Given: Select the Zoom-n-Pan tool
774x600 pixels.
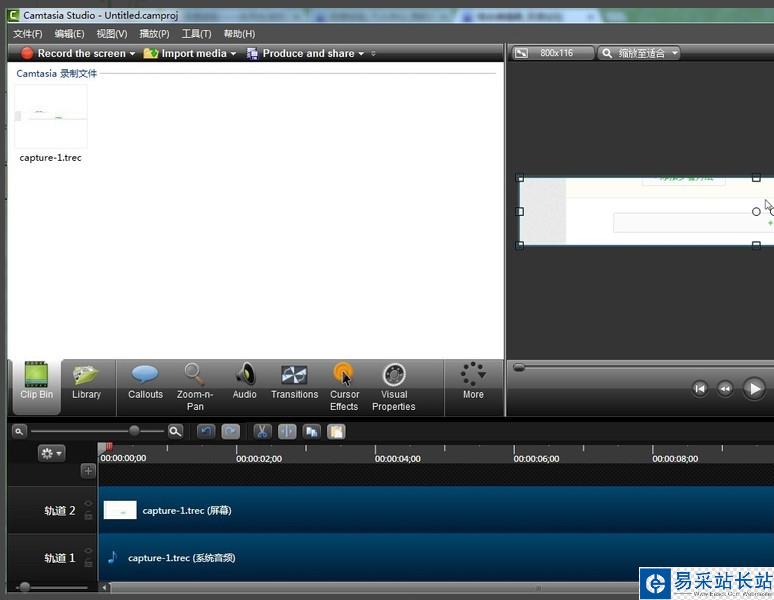Looking at the screenshot, I should [194, 386].
